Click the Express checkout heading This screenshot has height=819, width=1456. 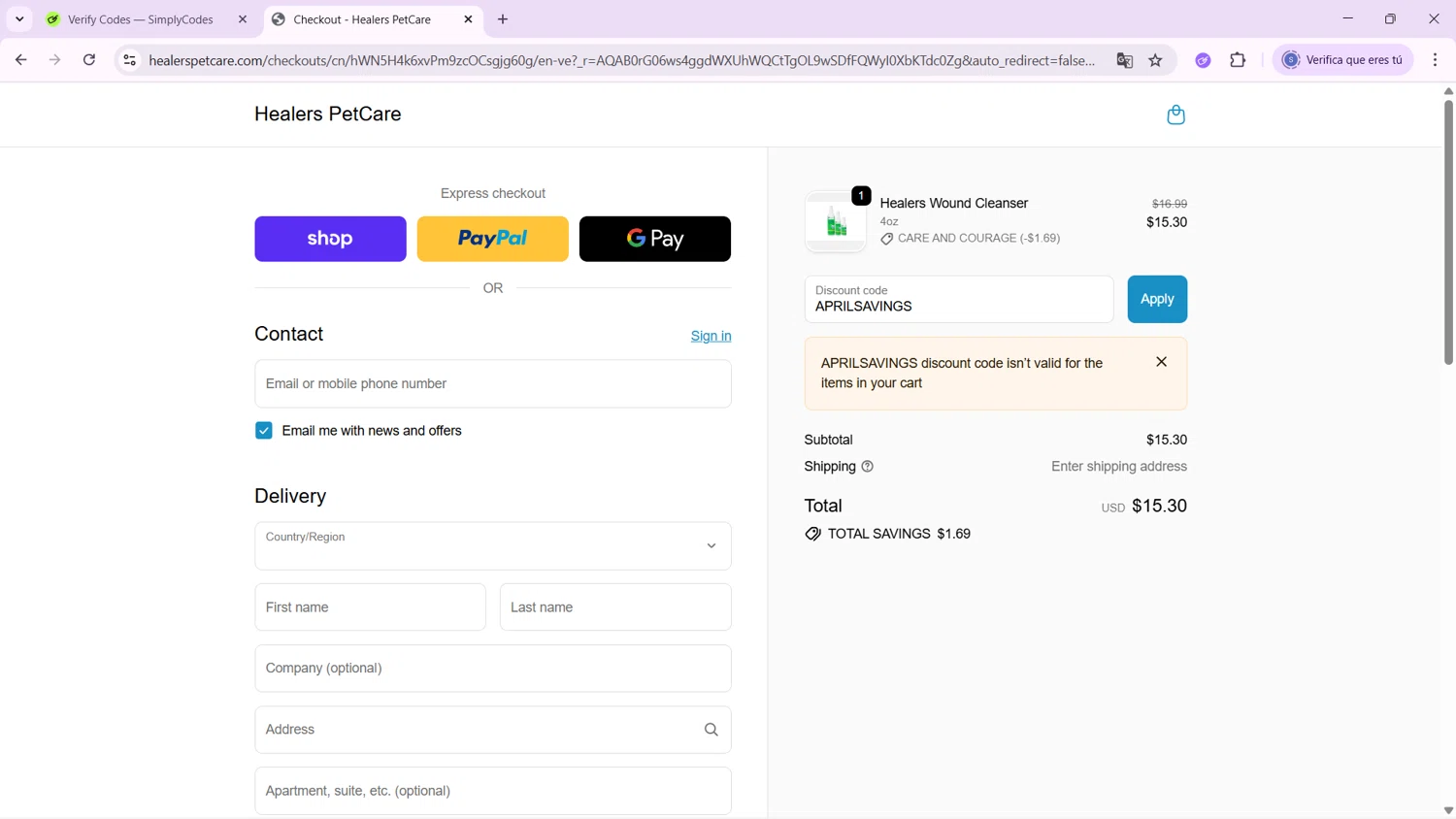pos(493,193)
